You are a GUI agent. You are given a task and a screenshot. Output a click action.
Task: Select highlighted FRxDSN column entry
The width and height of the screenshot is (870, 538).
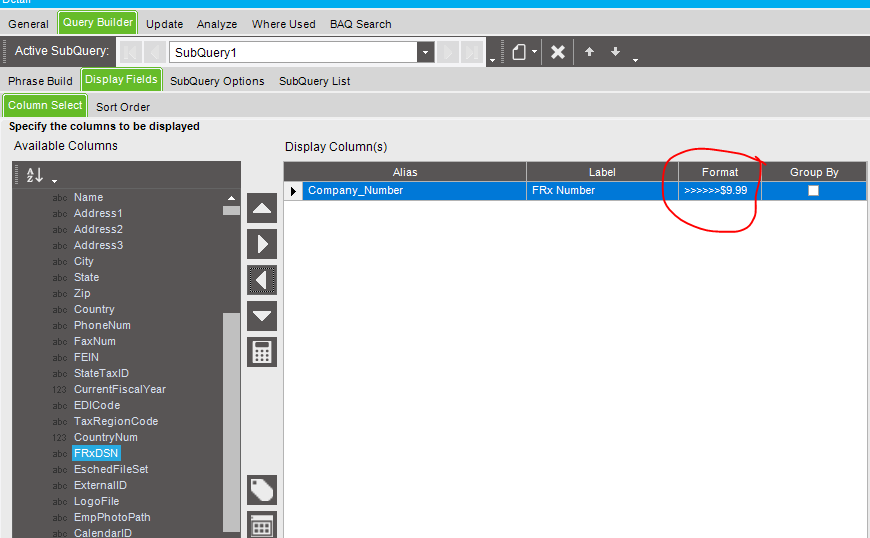click(x=96, y=454)
